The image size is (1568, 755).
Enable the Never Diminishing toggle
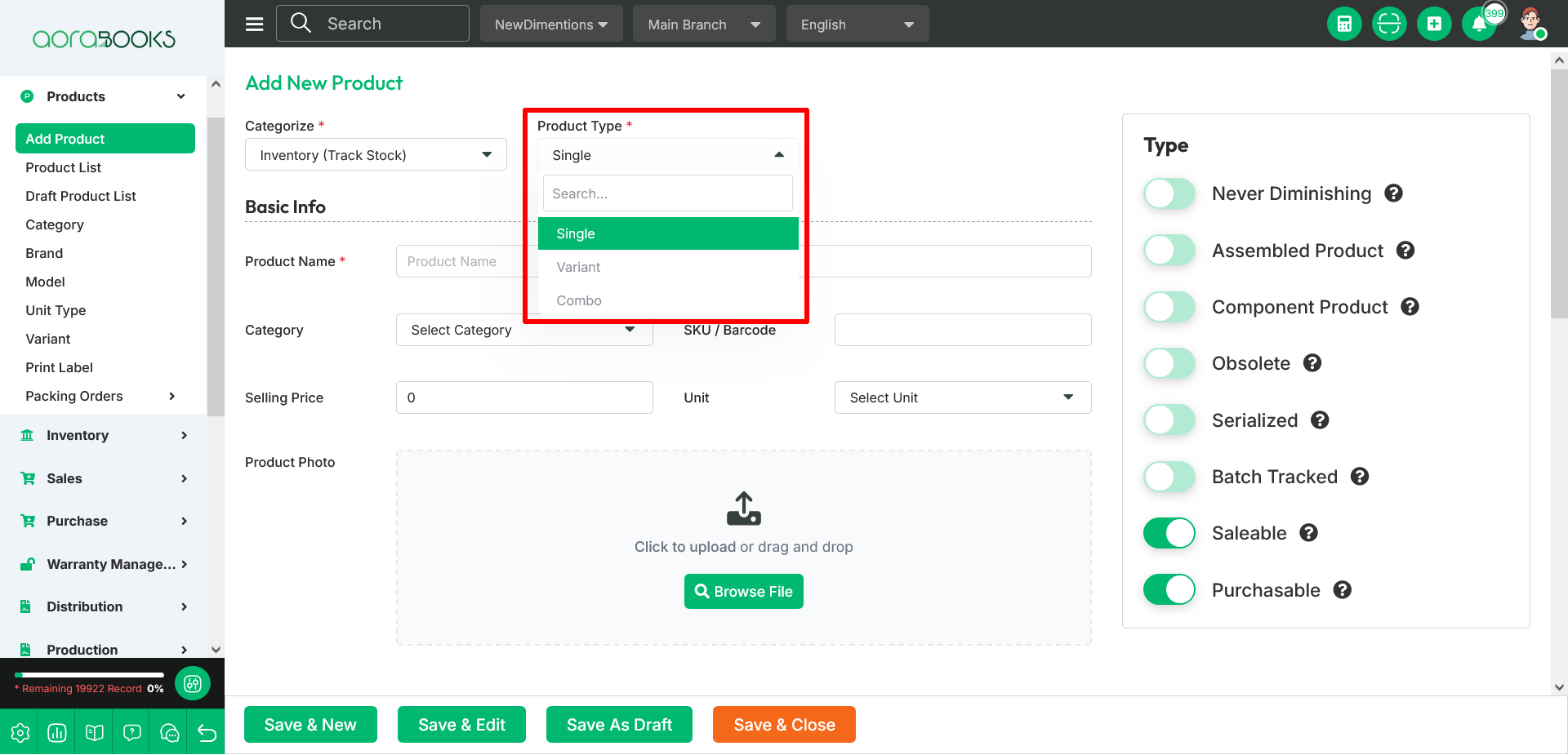pos(1169,193)
